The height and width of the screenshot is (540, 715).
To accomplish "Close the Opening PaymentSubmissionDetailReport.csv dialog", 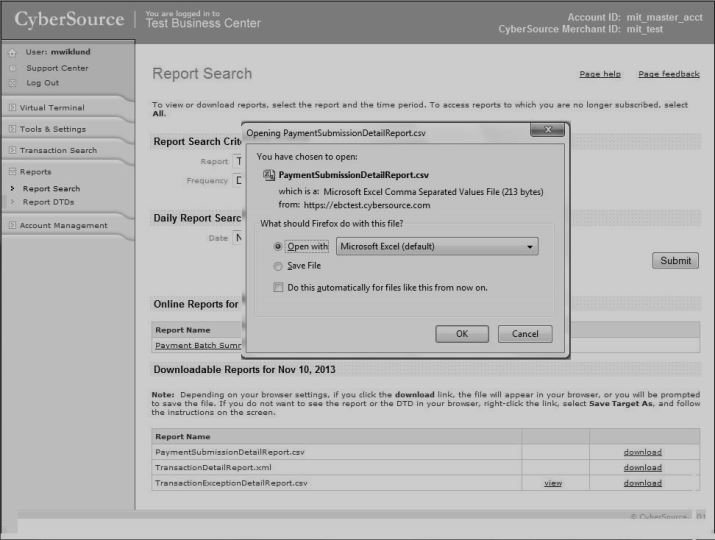I will [547, 131].
